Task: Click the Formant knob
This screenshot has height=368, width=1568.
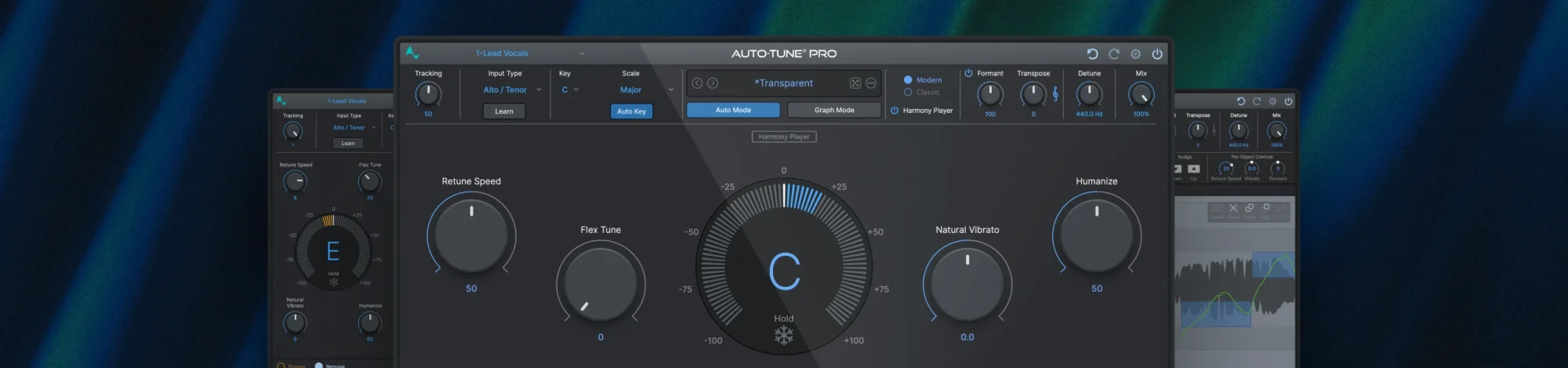Action: [990, 95]
